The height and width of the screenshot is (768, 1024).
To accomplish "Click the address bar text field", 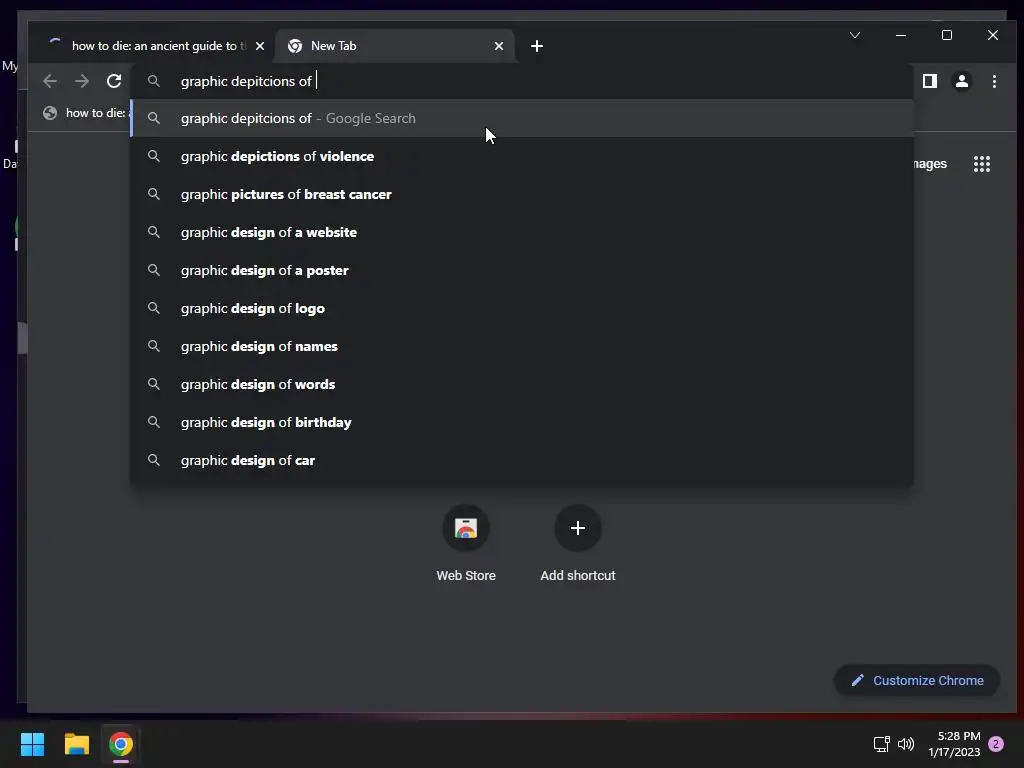I will tap(522, 81).
